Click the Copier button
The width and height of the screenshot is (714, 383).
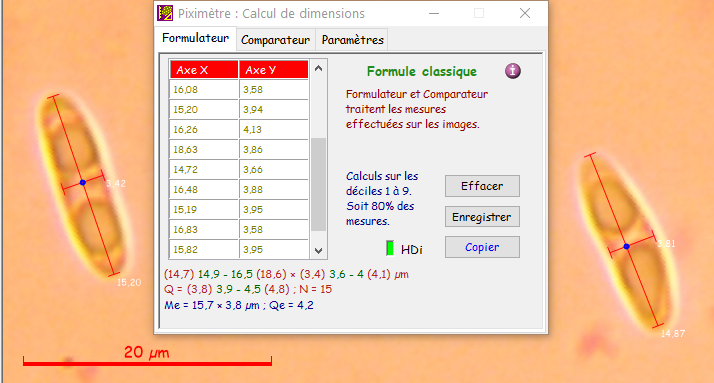pyautogui.click(x=482, y=247)
